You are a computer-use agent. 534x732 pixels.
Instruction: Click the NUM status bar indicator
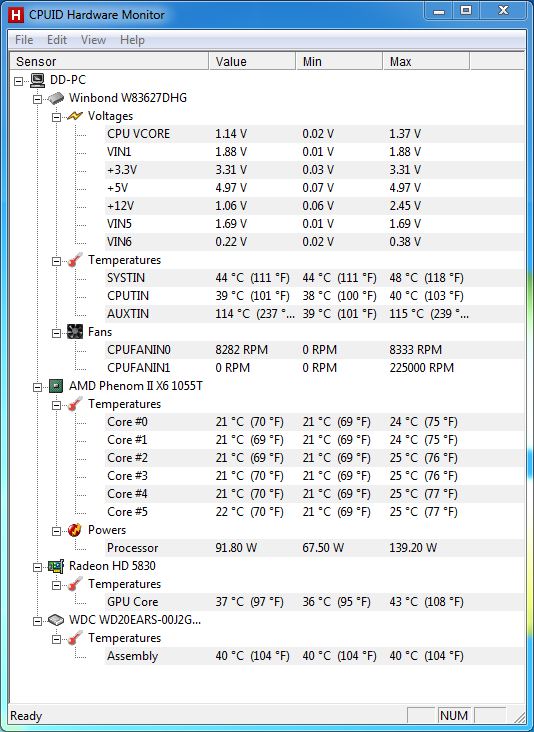click(x=454, y=716)
